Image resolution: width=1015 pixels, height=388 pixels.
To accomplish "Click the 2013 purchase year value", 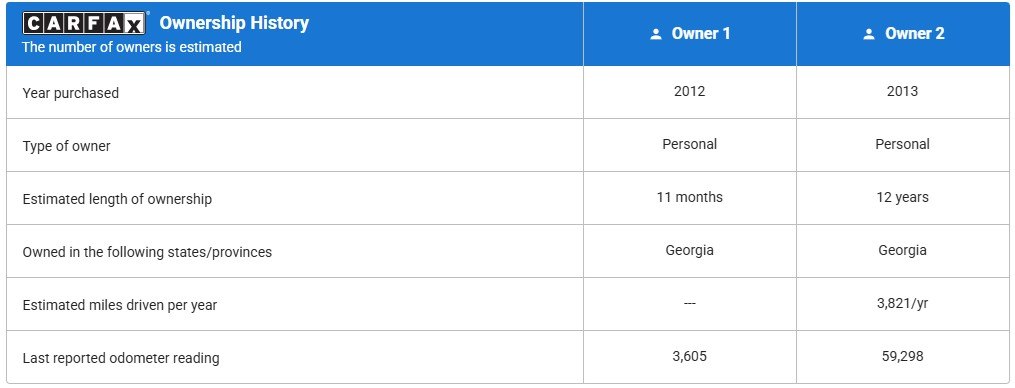I will pyautogui.click(x=902, y=91).
